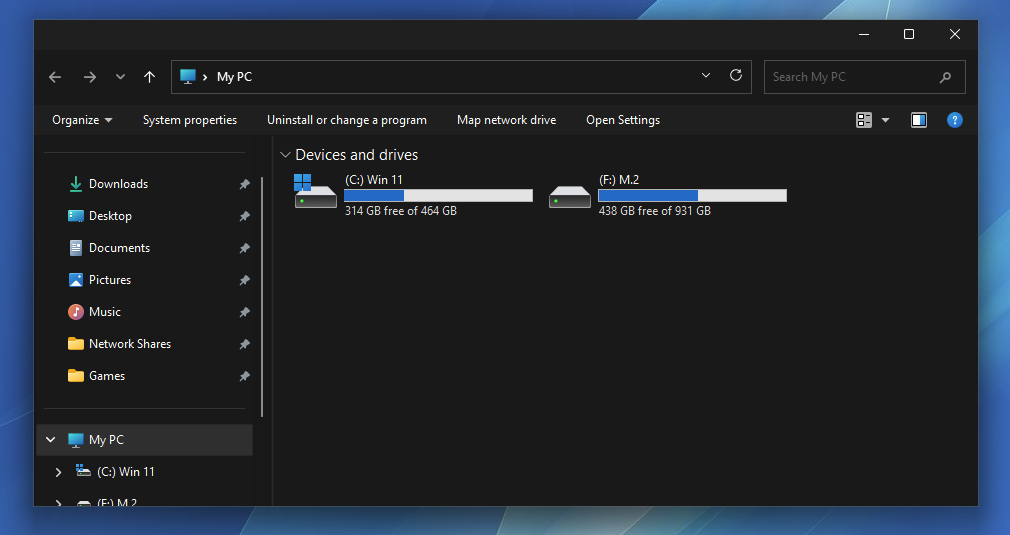Image resolution: width=1010 pixels, height=535 pixels.
Task: Click the navigation pane scrollbar
Action: [x=262, y=297]
